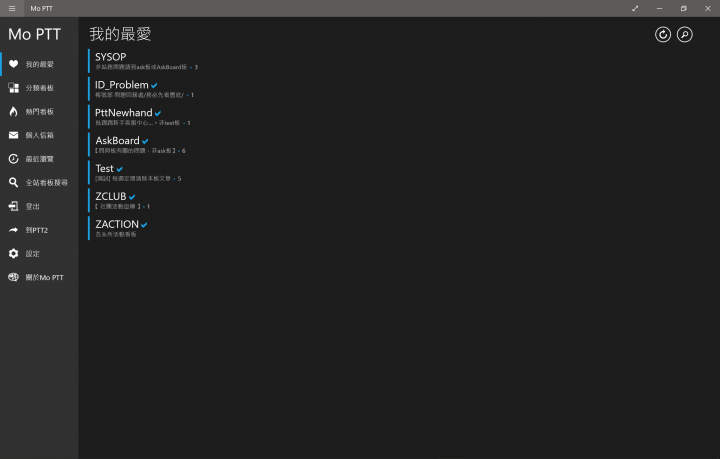Image resolution: width=720 pixels, height=459 pixels.
Task: Switch to PTT2 via 到PTT2 item
Action: [39, 230]
